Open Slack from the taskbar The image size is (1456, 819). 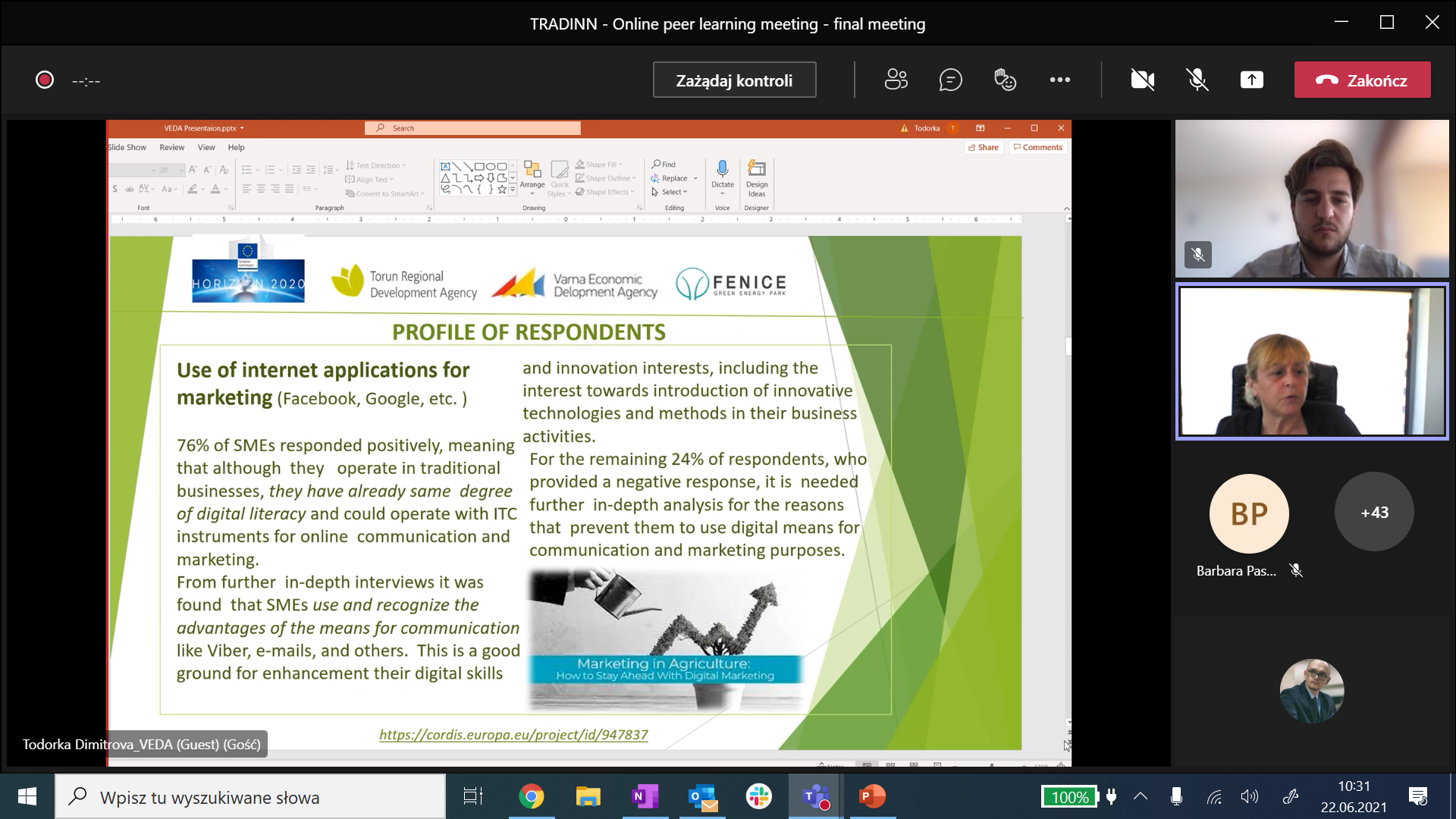[x=758, y=796]
